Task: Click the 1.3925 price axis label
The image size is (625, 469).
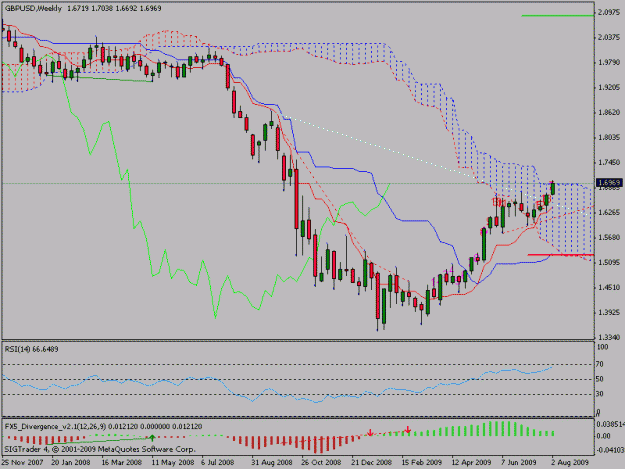Action: pos(609,312)
